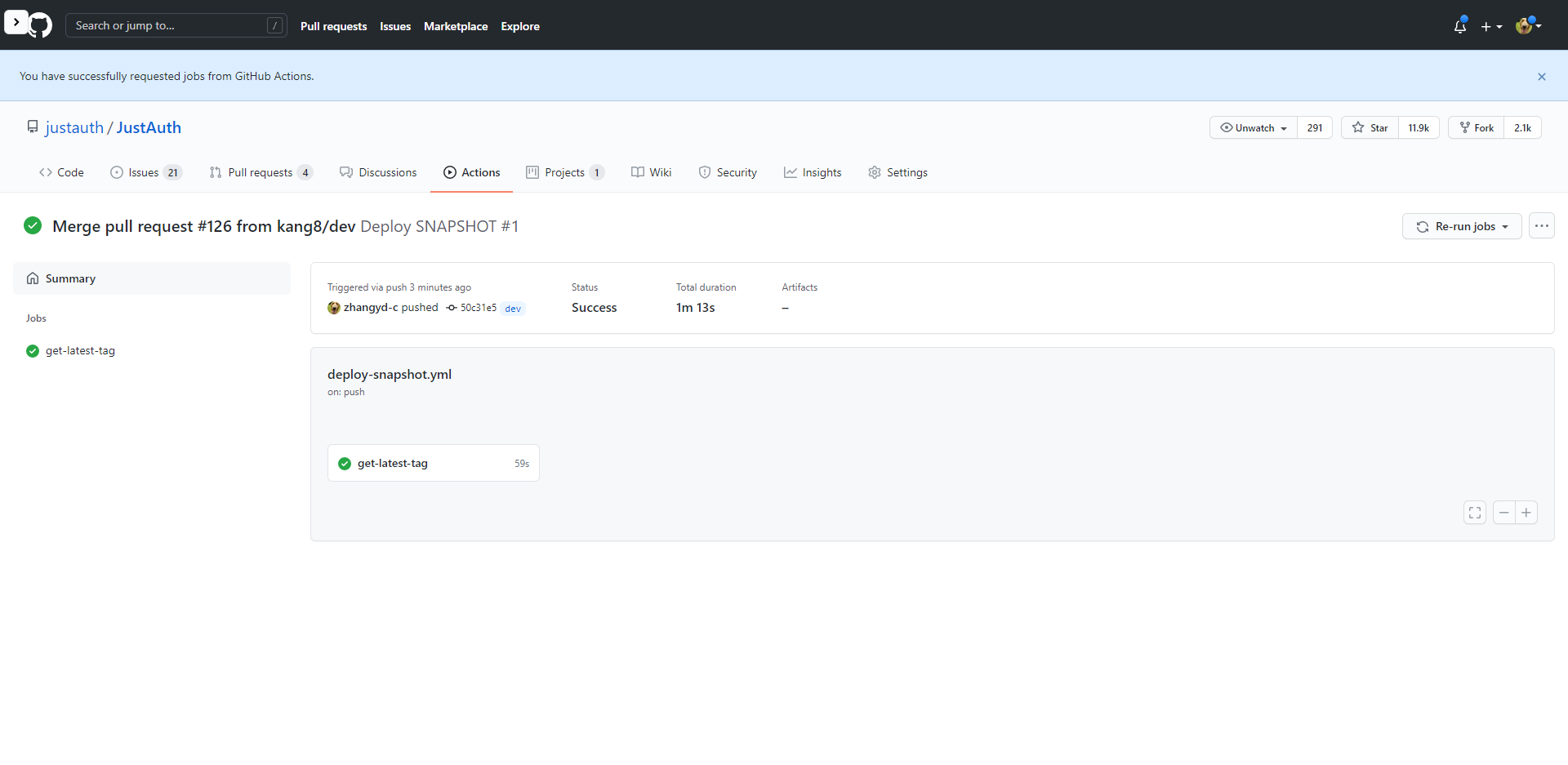Click the repository book icon

(33, 127)
